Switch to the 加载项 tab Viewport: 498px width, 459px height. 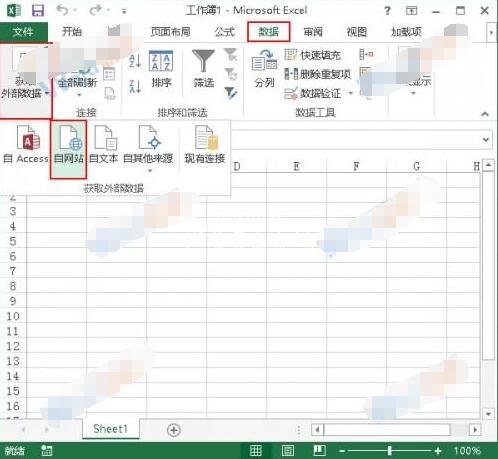click(x=406, y=32)
